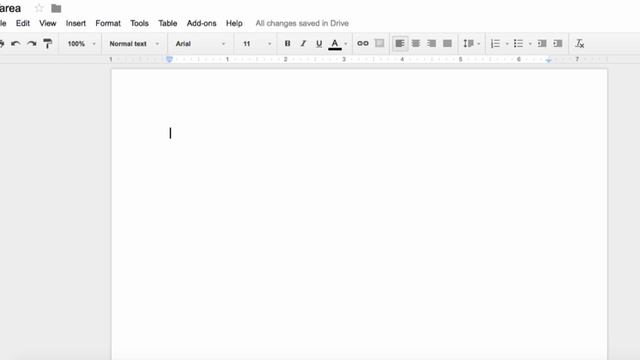Apply a numbered list

(495, 43)
